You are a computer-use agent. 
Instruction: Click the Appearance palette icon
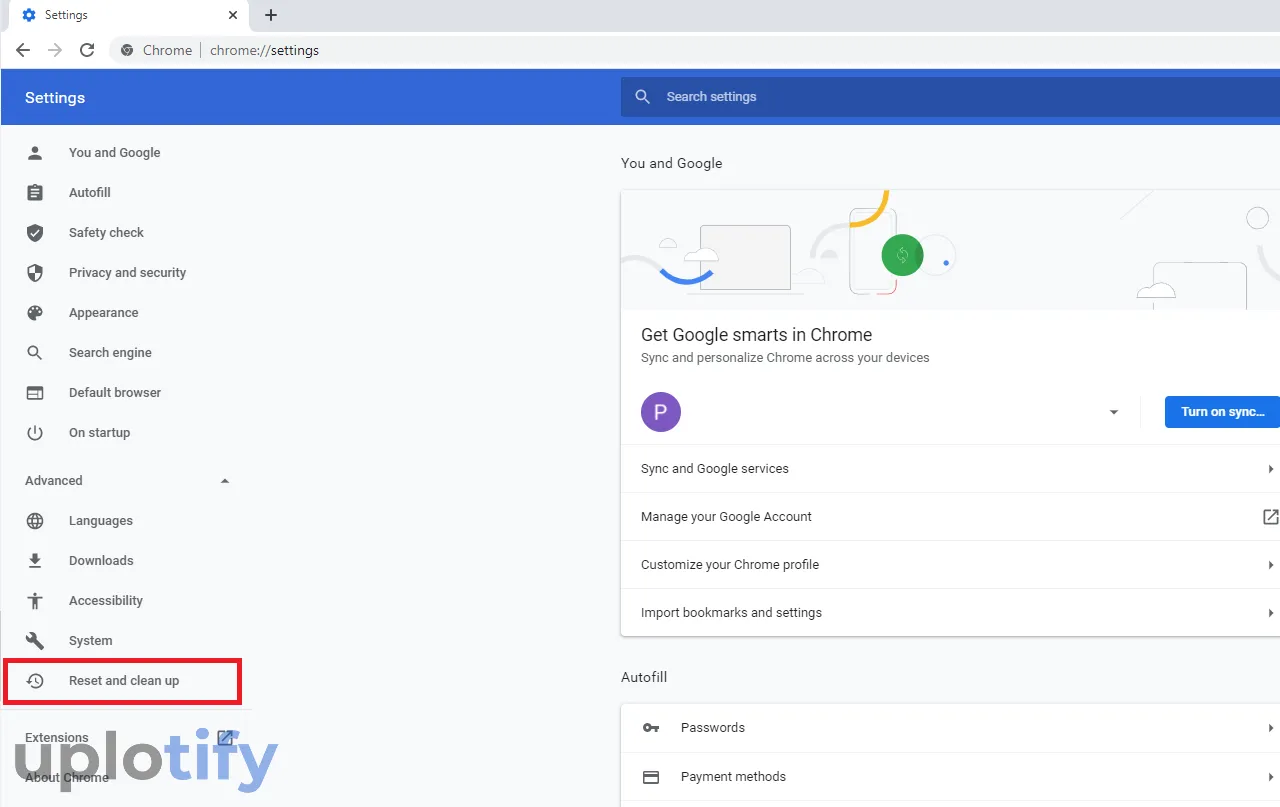(x=35, y=313)
